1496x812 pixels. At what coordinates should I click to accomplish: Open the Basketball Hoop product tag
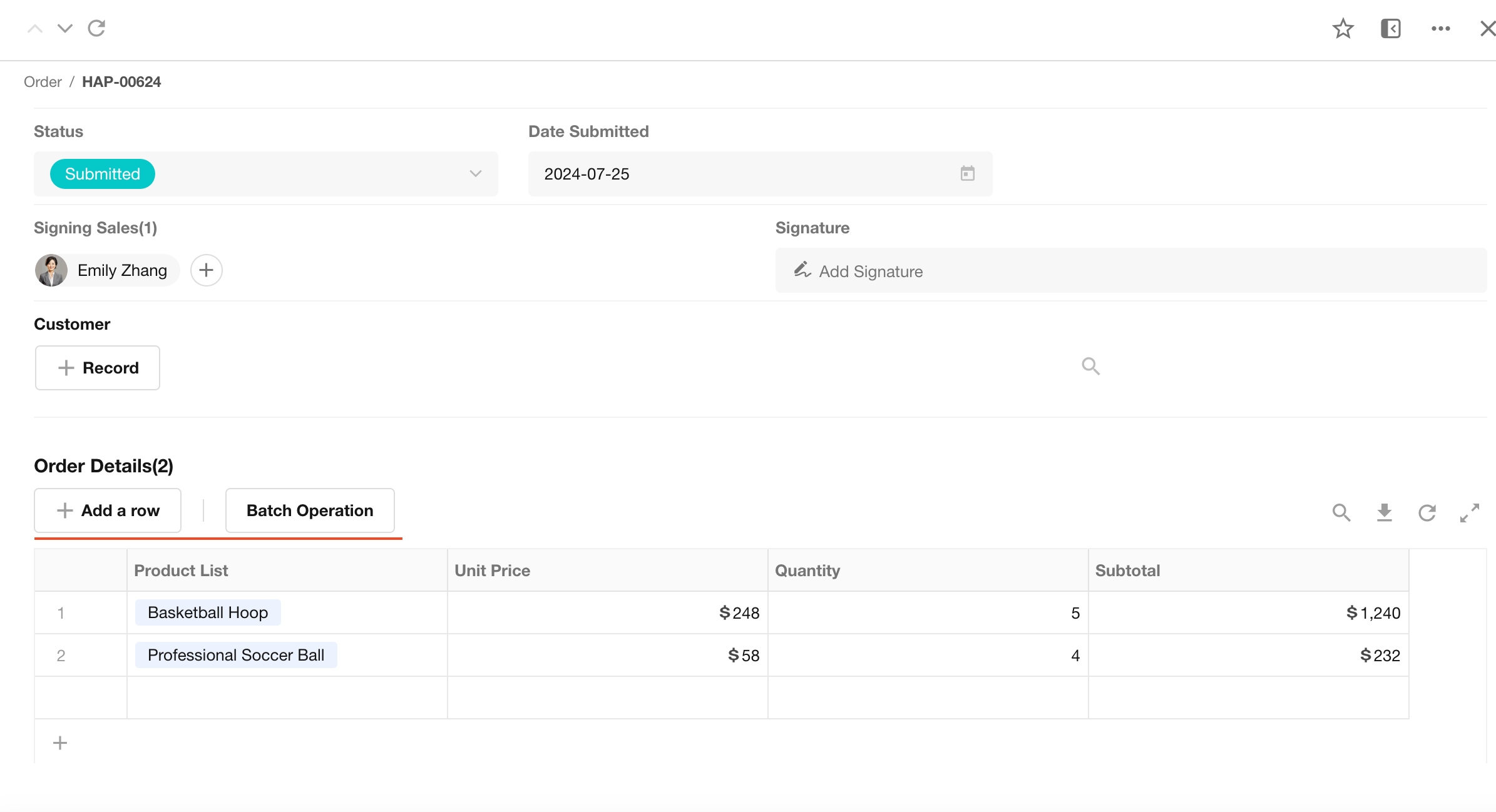click(x=208, y=612)
